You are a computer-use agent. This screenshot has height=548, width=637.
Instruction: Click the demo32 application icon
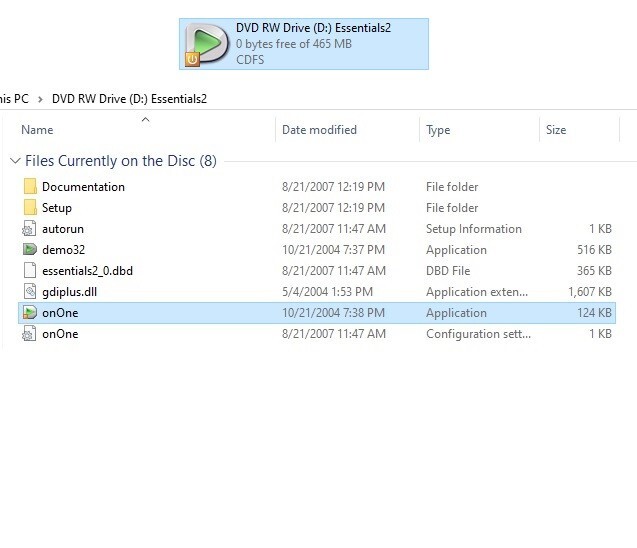tap(30, 249)
